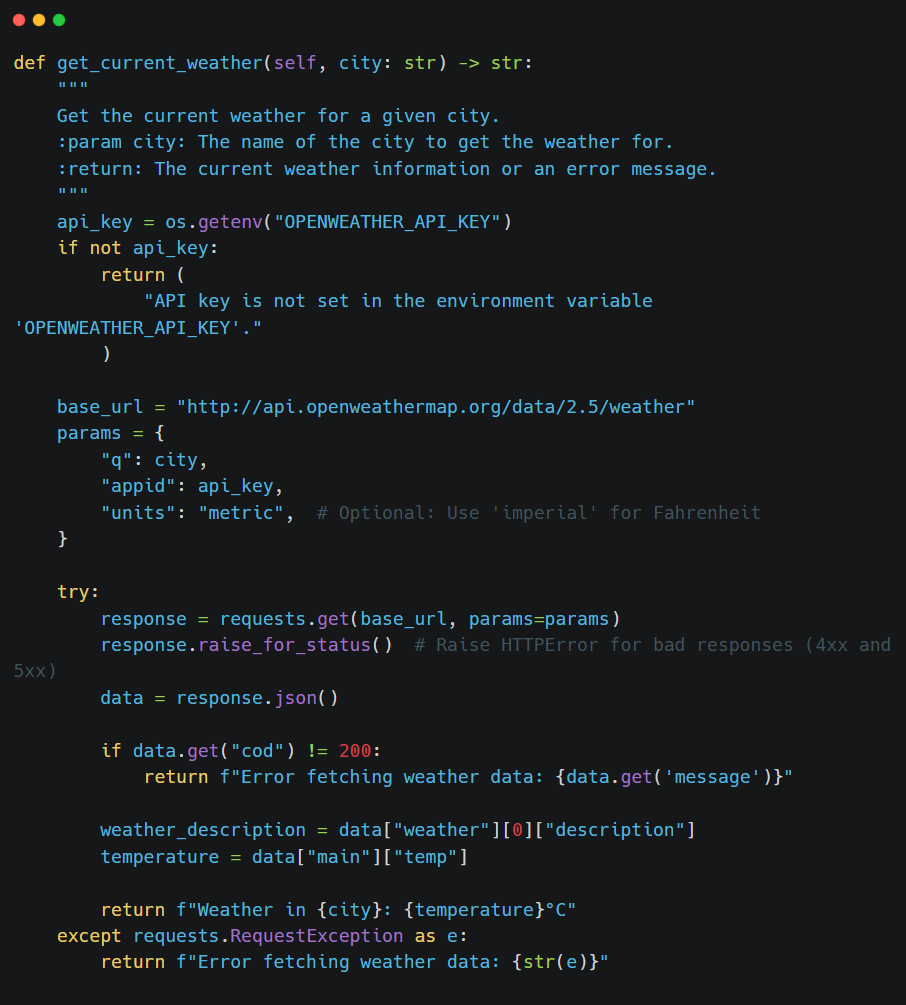Click the requests.RequestException class name
Image resolution: width=906 pixels, height=1005 pixels.
pos(317,936)
